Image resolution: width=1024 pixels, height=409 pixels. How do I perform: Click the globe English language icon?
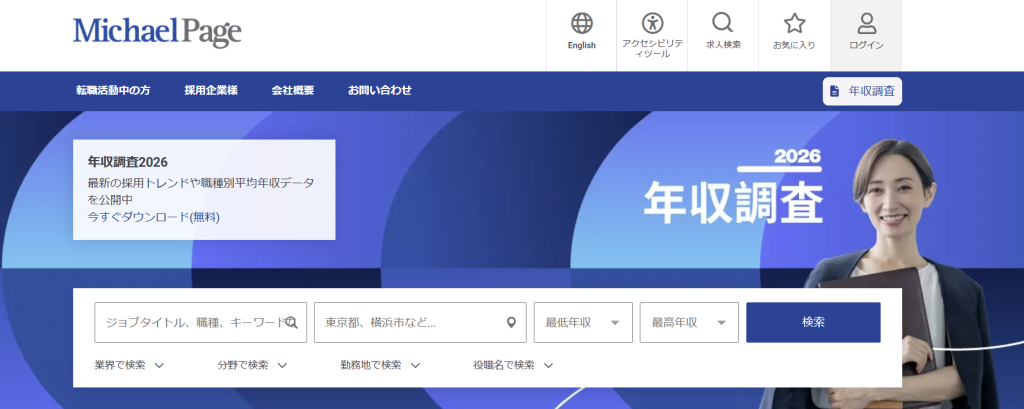(x=581, y=24)
